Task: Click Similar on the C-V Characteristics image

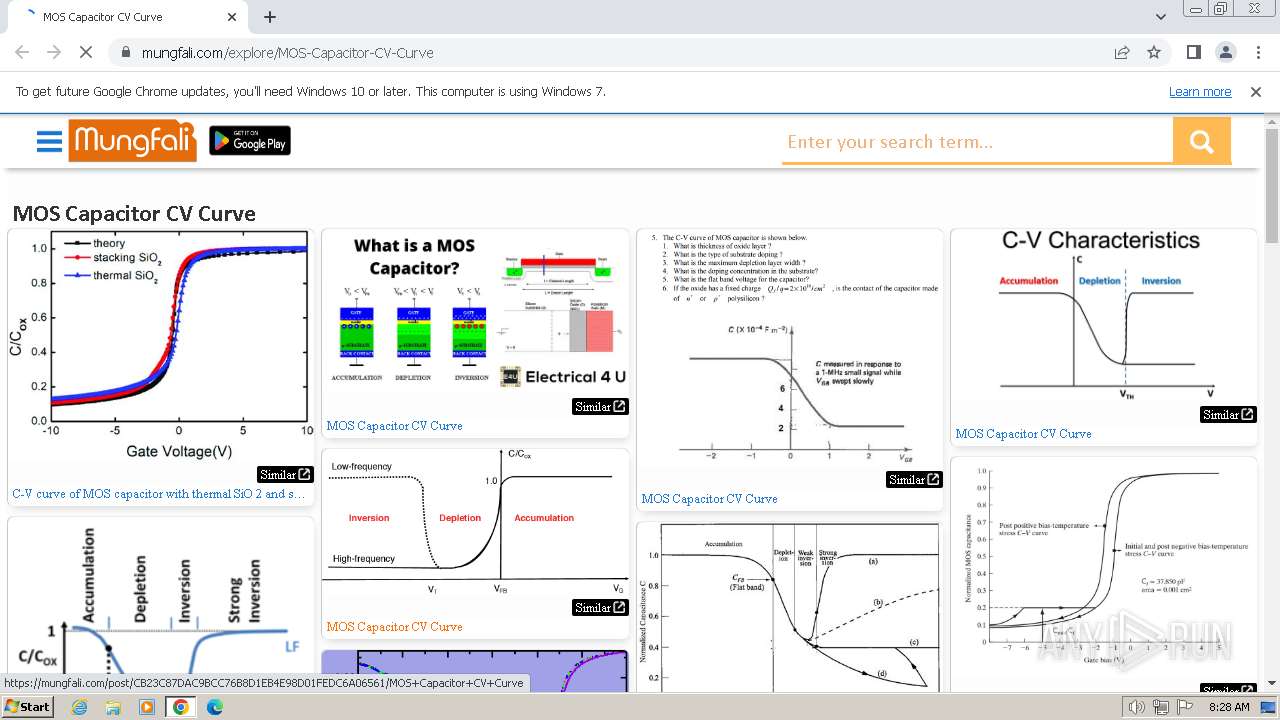Action: (x=1228, y=414)
